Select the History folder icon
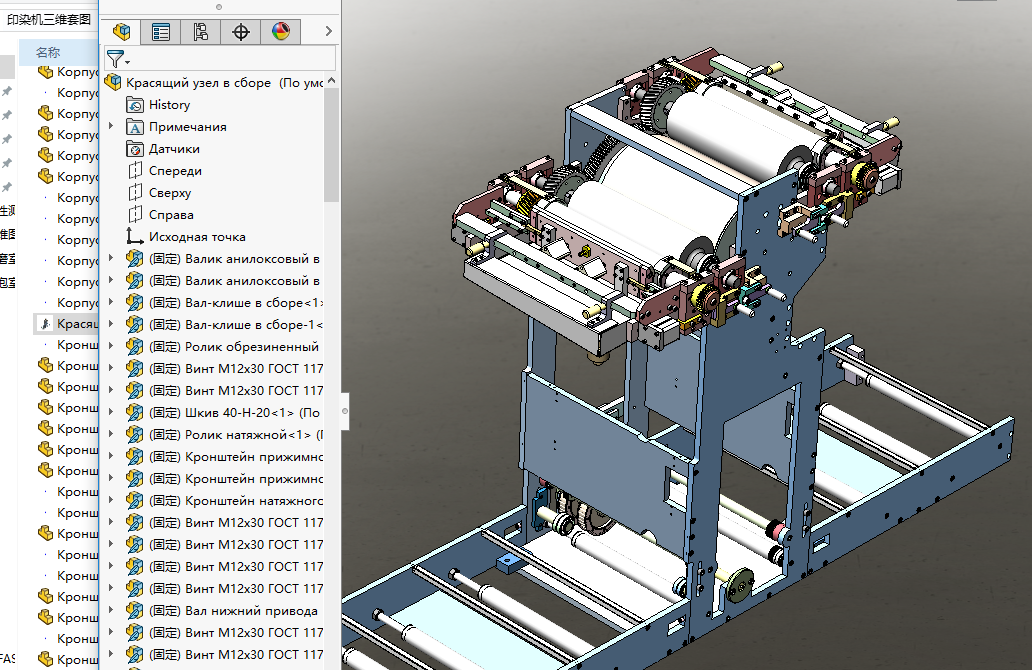 [135, 105]
